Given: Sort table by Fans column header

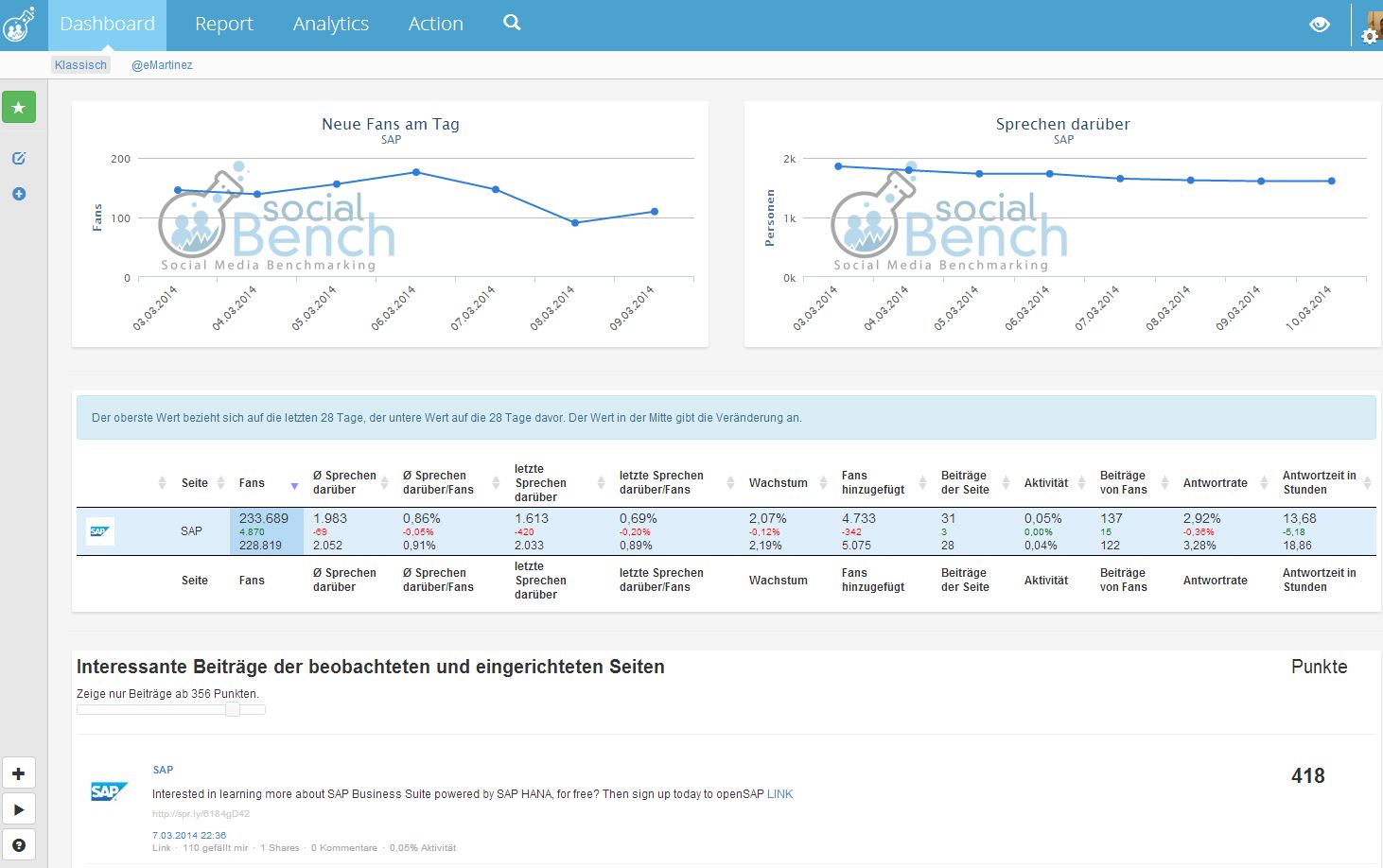Looking at the screenshot, I should 252,483.
